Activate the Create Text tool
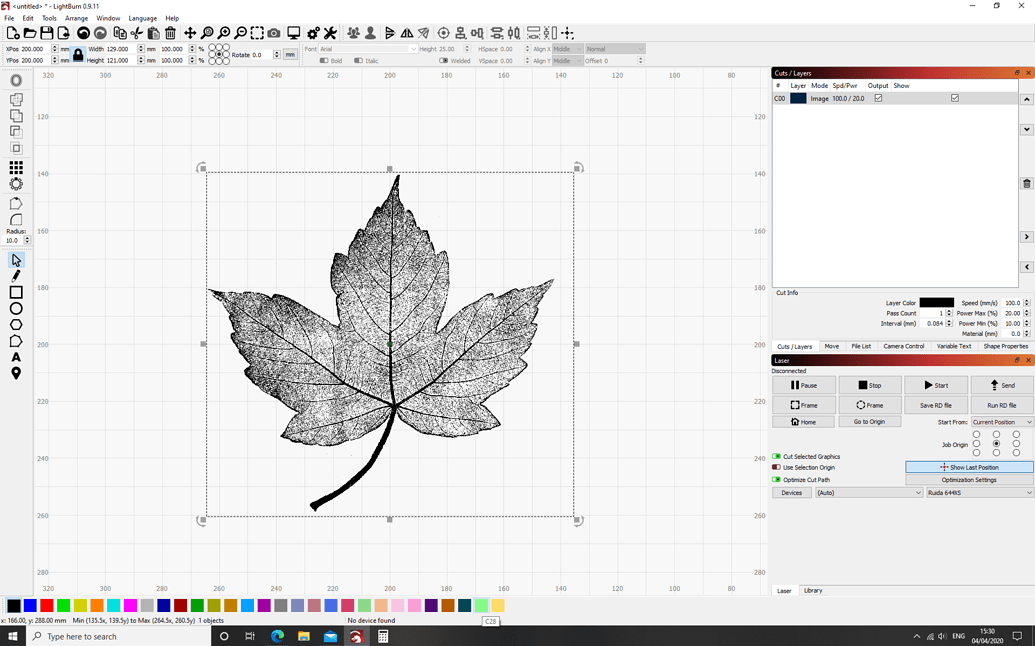The width and height of the screenshot is (1035, 646). (15, 355)
